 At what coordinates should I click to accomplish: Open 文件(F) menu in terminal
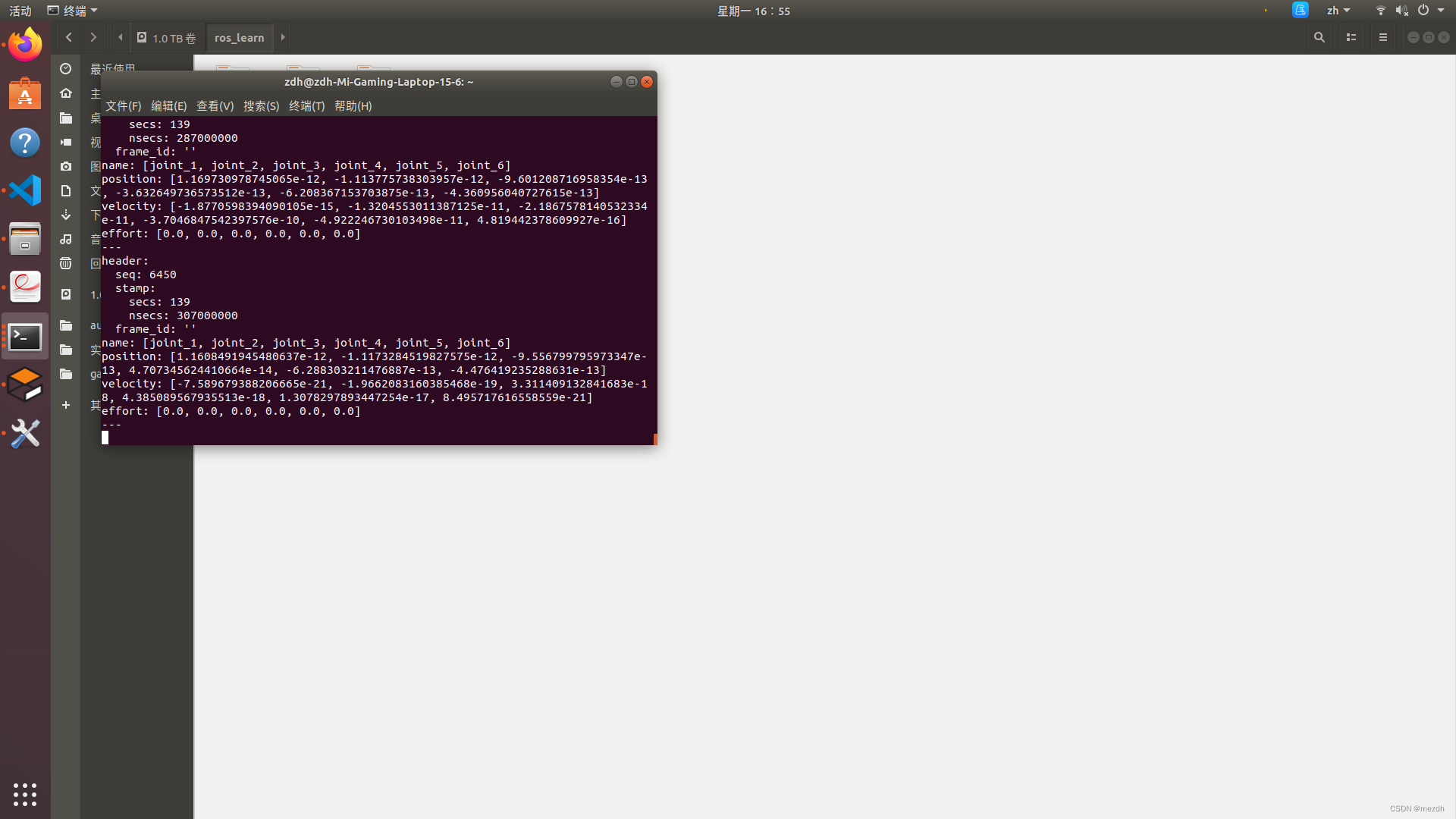point(123,106)
